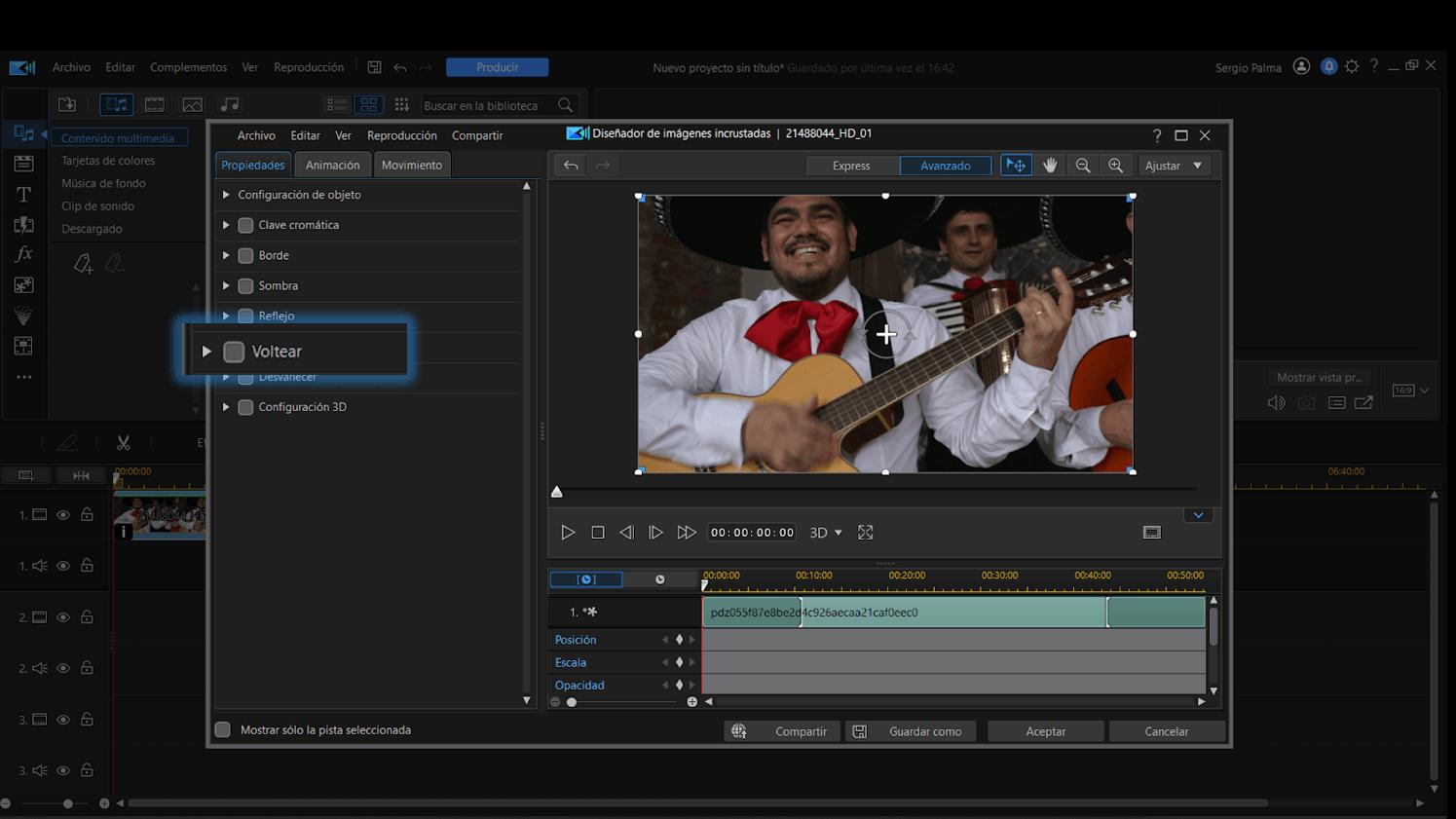1456x819 pixels.
Task: Open the Ajustar zoom dropdown
Action: click(x=1174, y=166)
